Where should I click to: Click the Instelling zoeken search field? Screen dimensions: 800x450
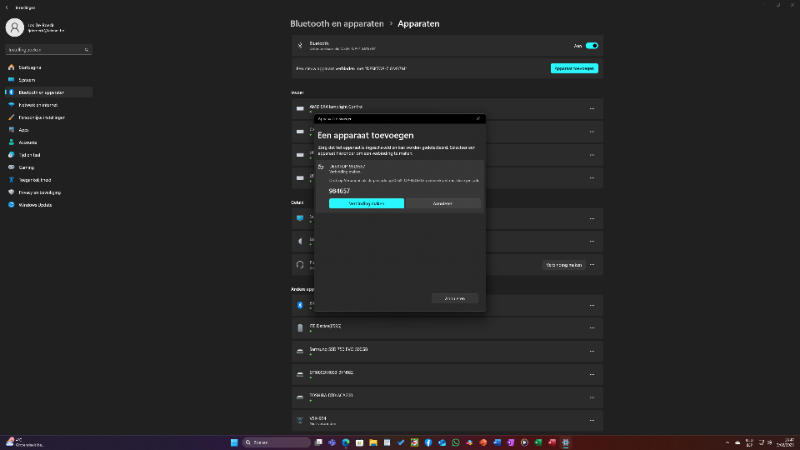[48, 48]
